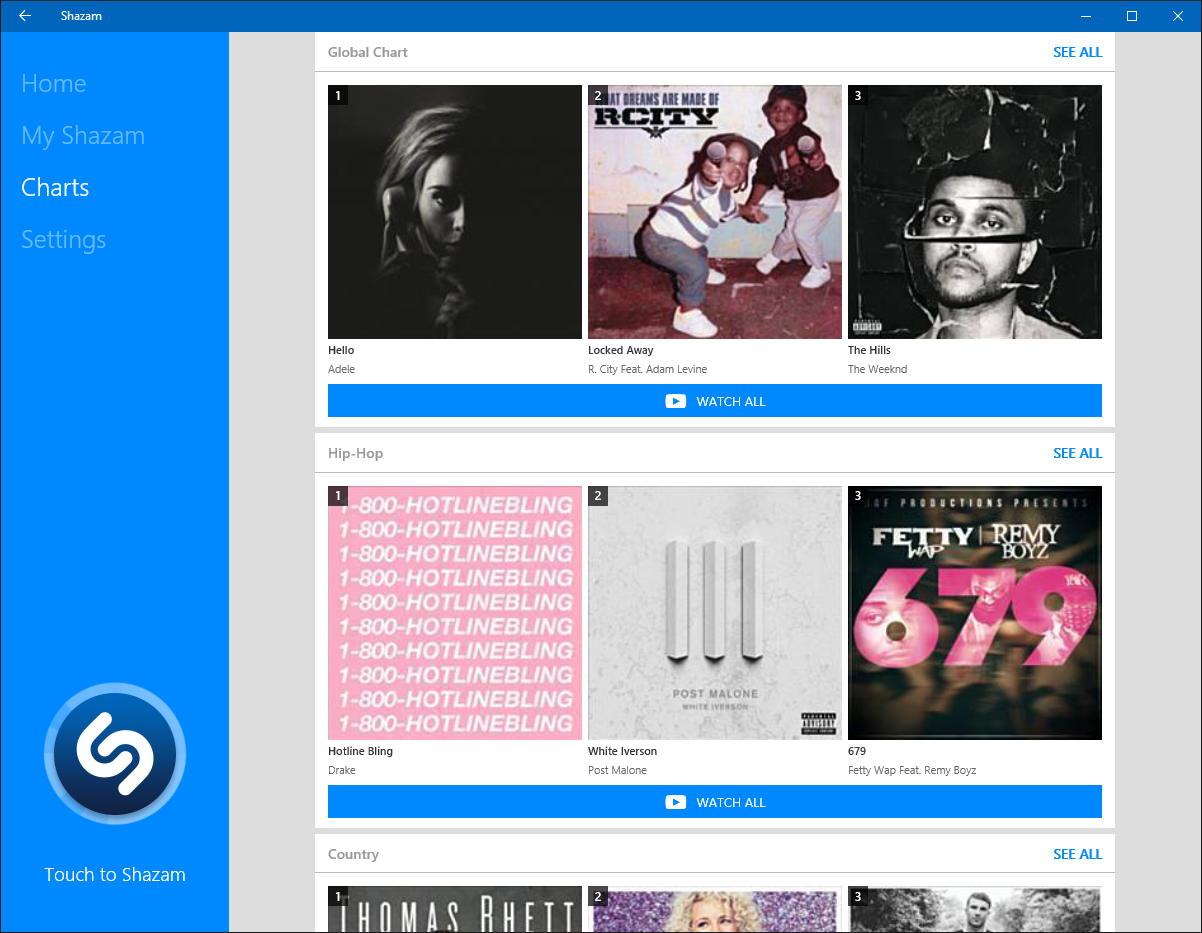Go back using the title bar arrow
Screen dimensions: 1202x933
click(x=25, y=16)
